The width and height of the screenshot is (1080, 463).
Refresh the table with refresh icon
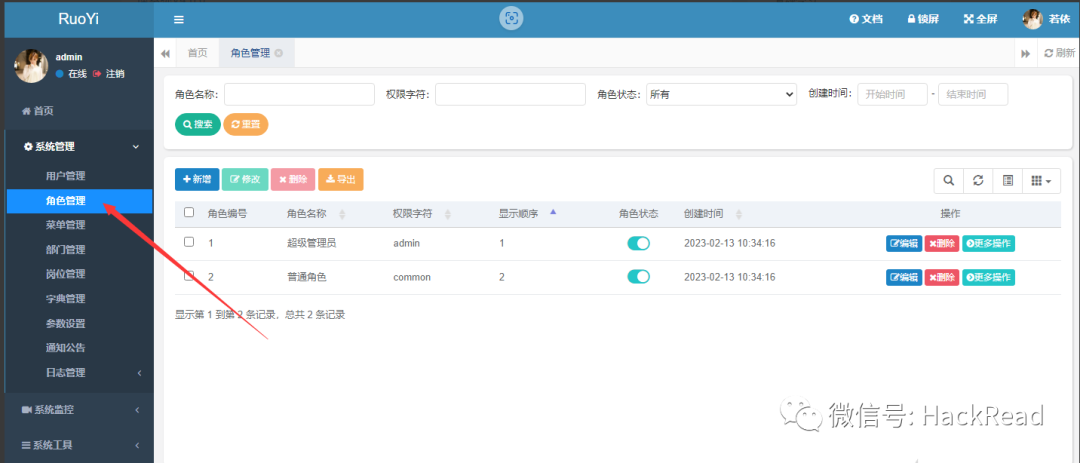coord(977,181)
